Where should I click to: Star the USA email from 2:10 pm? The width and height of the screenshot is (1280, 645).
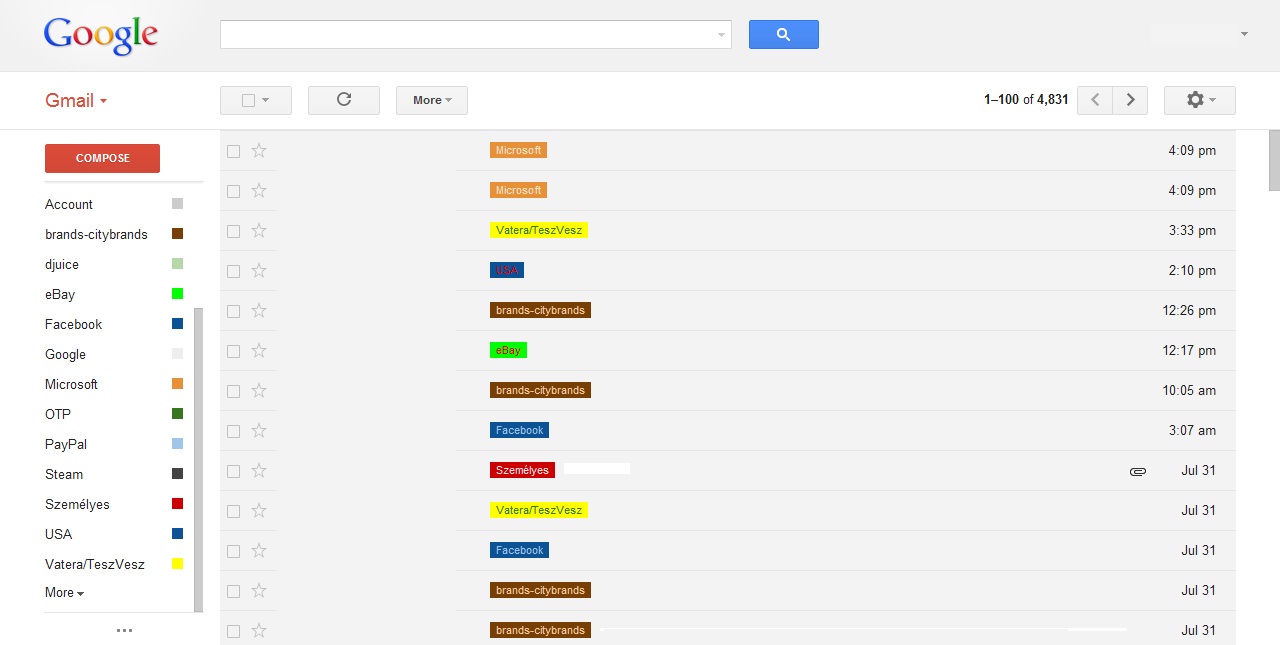pos(259,270)
